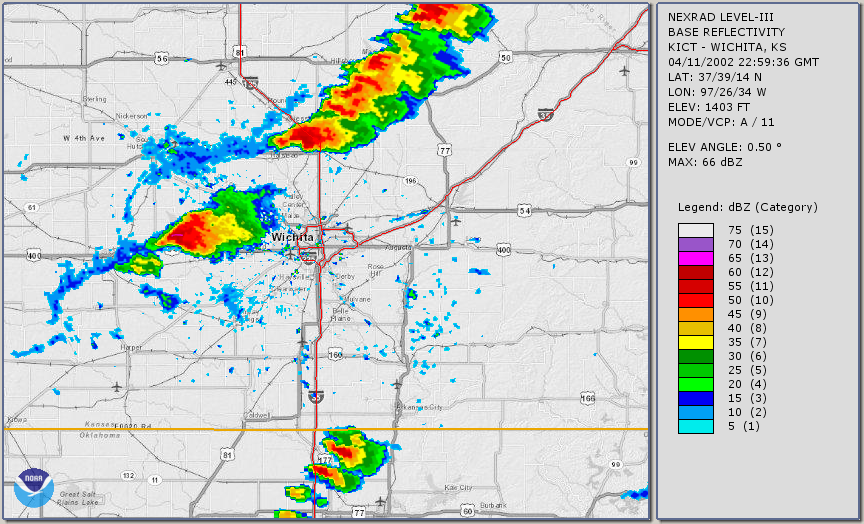The width and height of the screenshot is (864, 524).
Task: Click the LAT: 37/39/14 N text
Action: pos(715,77)
